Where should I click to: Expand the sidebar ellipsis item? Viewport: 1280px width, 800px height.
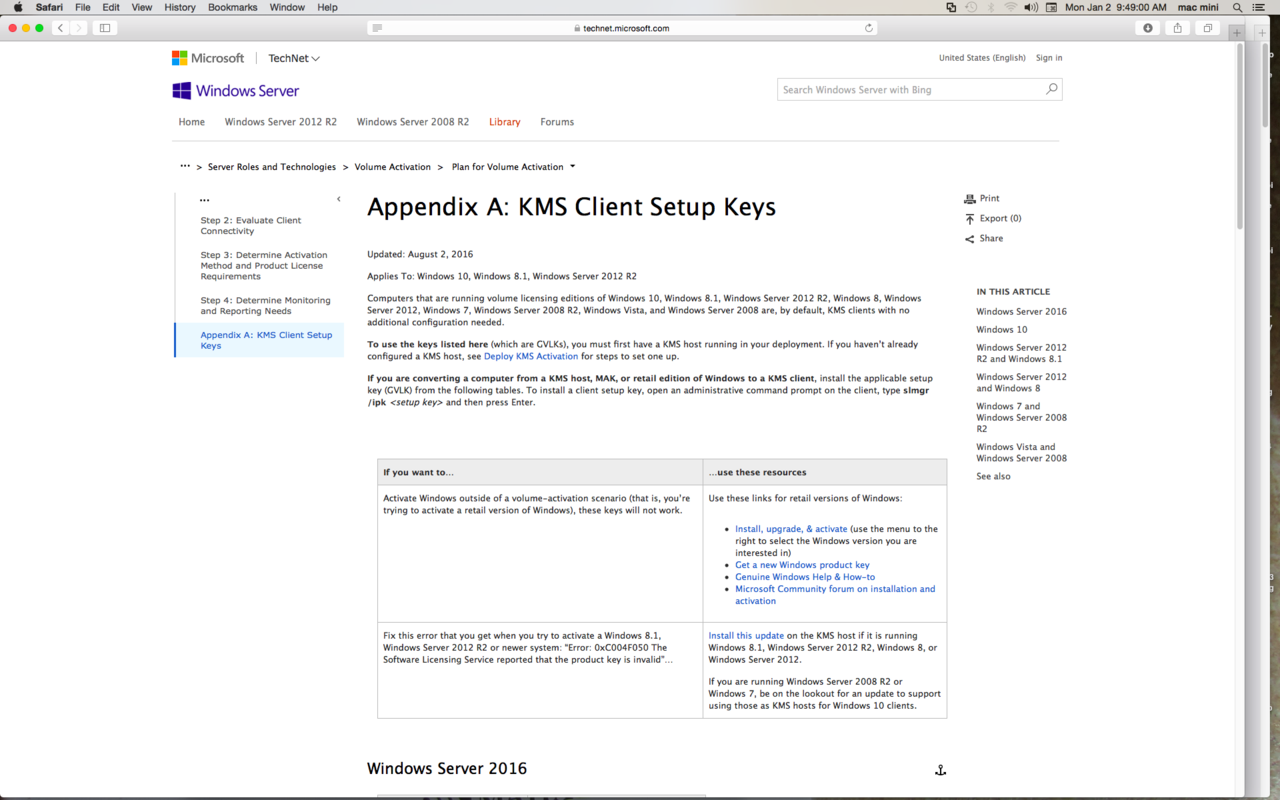[204, 200]
